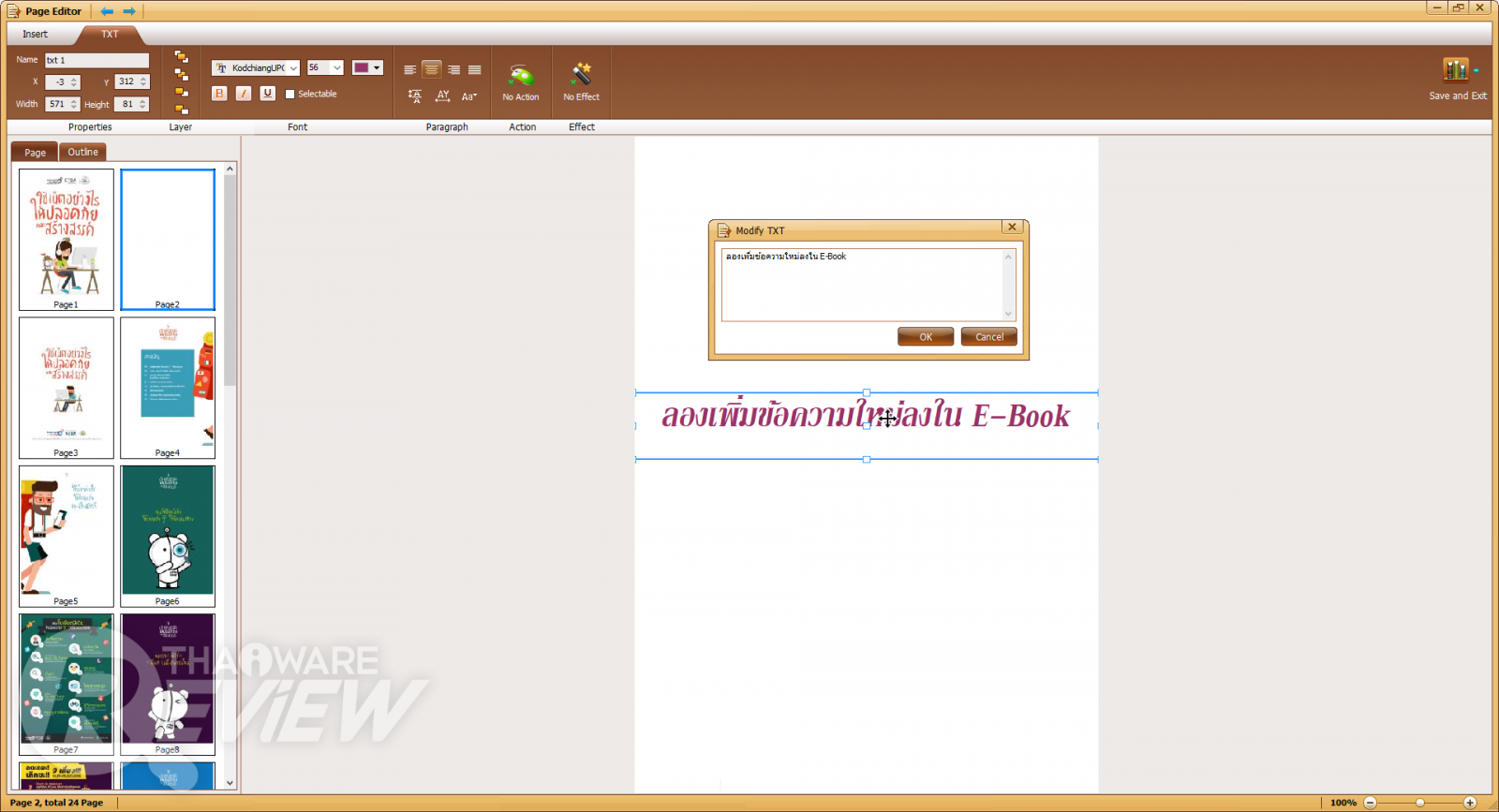1499x812 pixels.
Task: Click the purple Thai text box on the page
Action: click(x=867, y=425)
